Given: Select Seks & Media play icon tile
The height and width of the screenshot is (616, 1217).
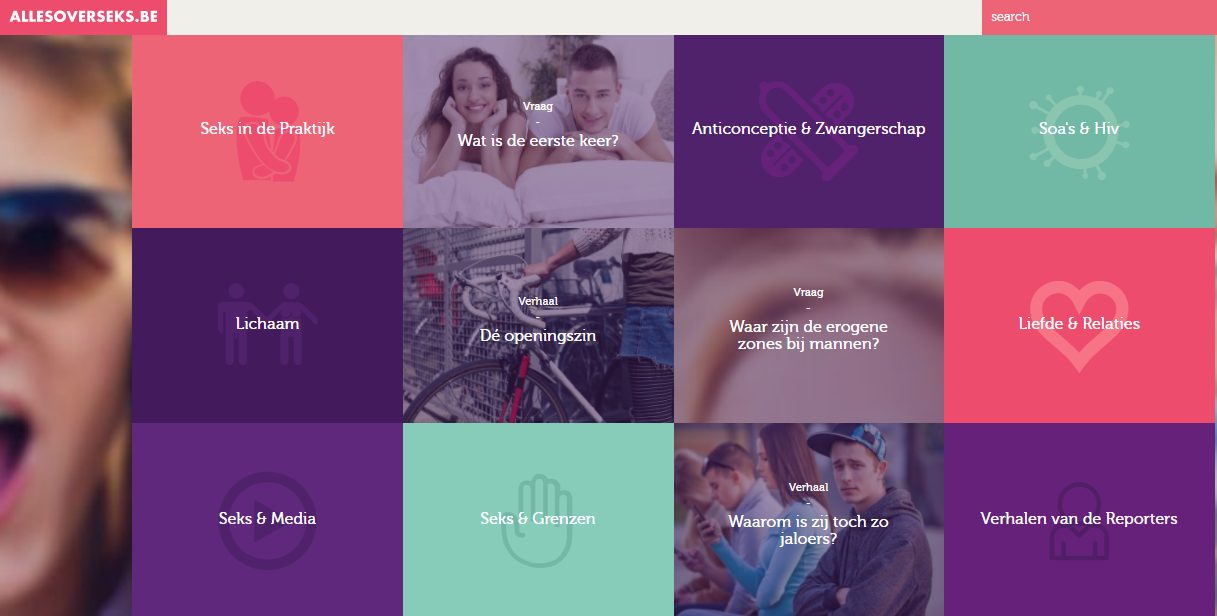Looking at the screenshot, I should (267, 519).
